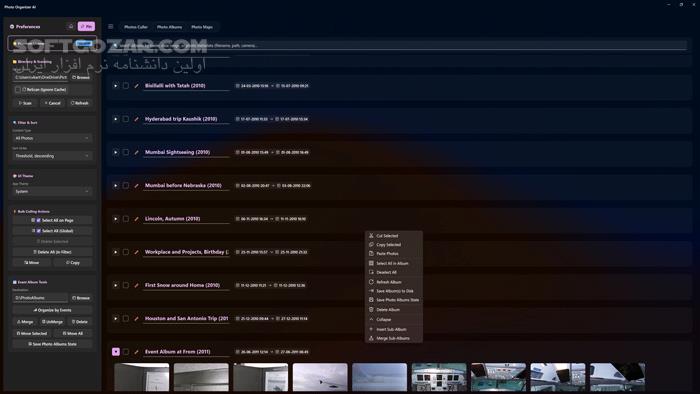
Task: Collapse the Event Album at From (2011)
Action: click(x=116, y=352)
